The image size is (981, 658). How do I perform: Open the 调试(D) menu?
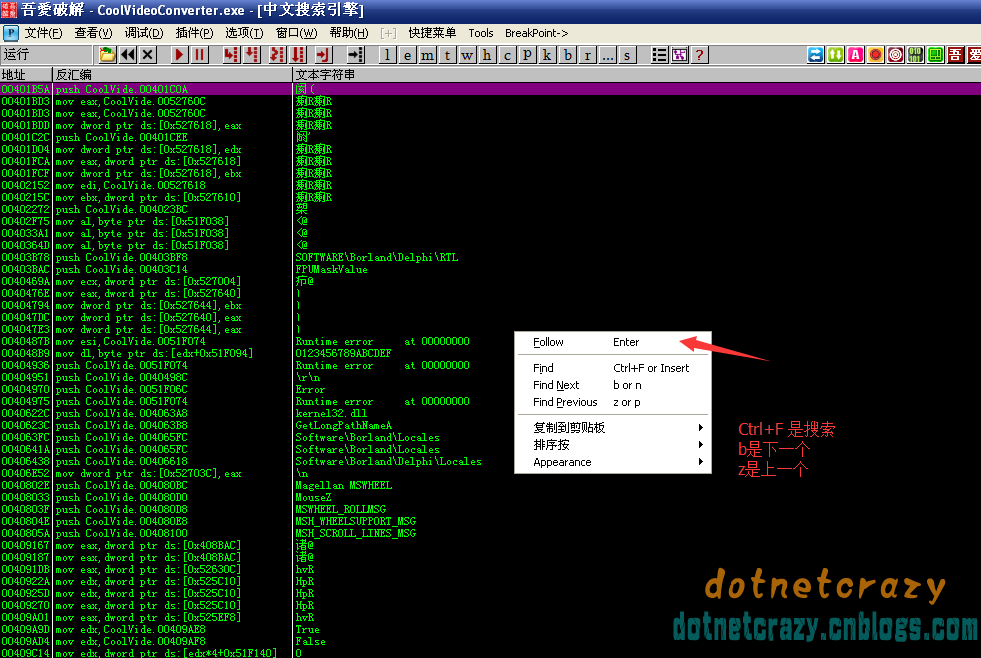point(144,33)
